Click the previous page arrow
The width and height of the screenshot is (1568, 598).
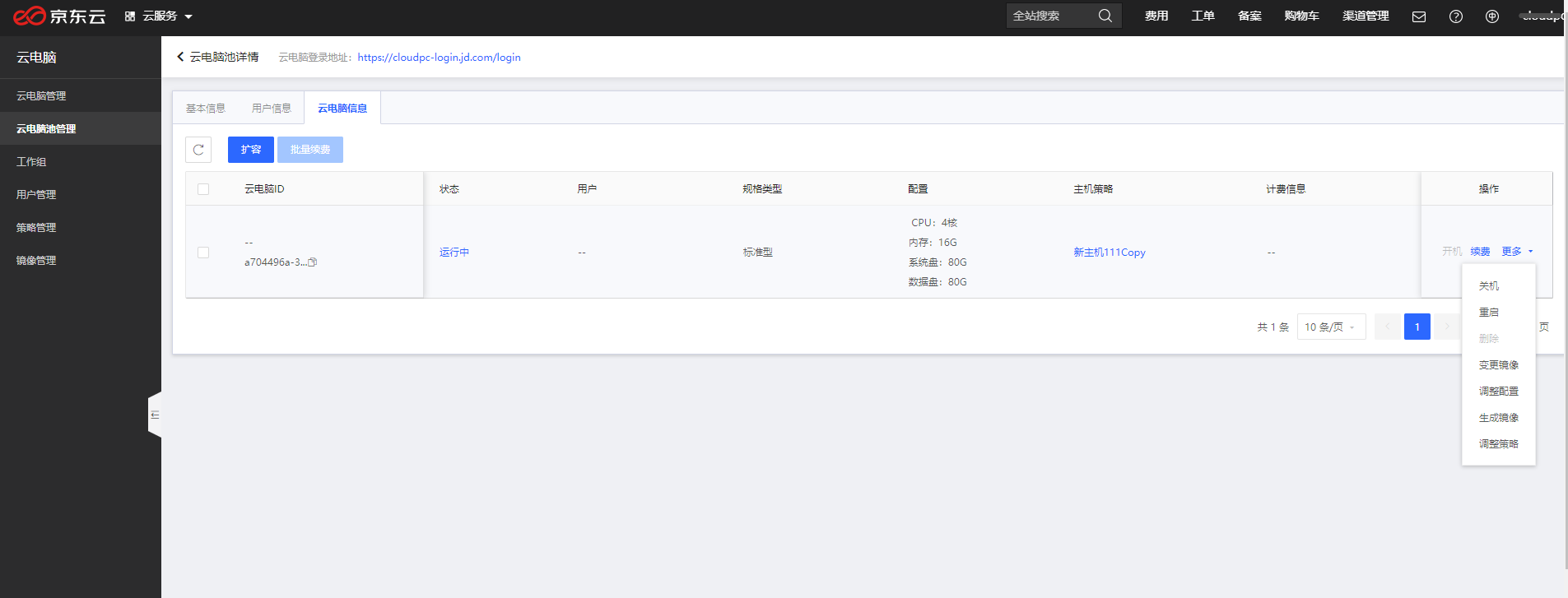point(1388,327)
